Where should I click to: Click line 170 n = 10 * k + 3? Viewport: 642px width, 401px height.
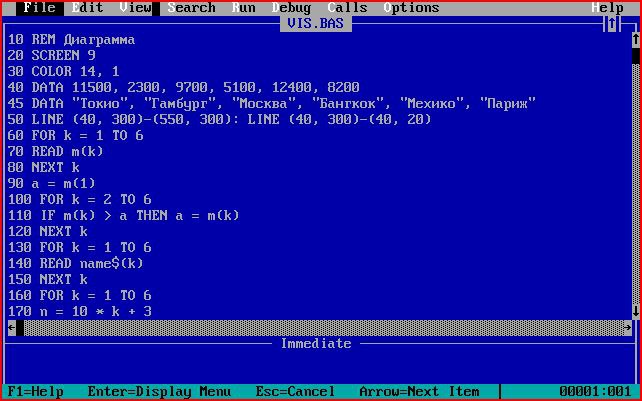click(79, 311)
